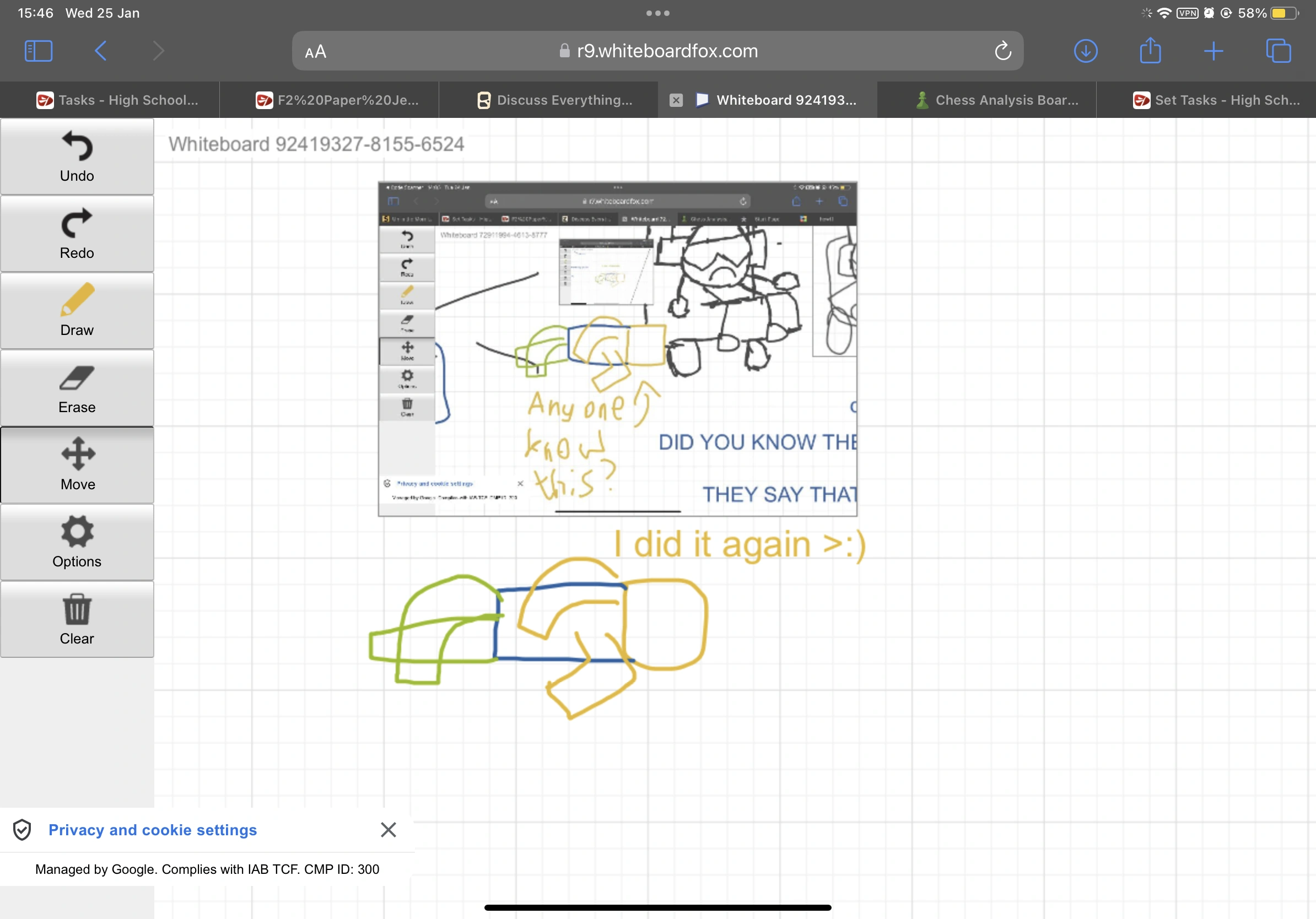The image size is (1316, 919).
Task: Switch to Discuss Everything tab
Action: tap(555, 100)
